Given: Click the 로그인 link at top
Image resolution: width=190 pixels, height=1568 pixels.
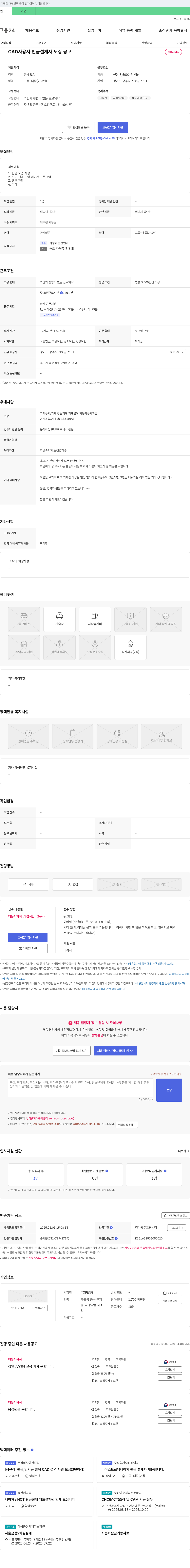Looking at the screenshot, I should tap(177, 19).
